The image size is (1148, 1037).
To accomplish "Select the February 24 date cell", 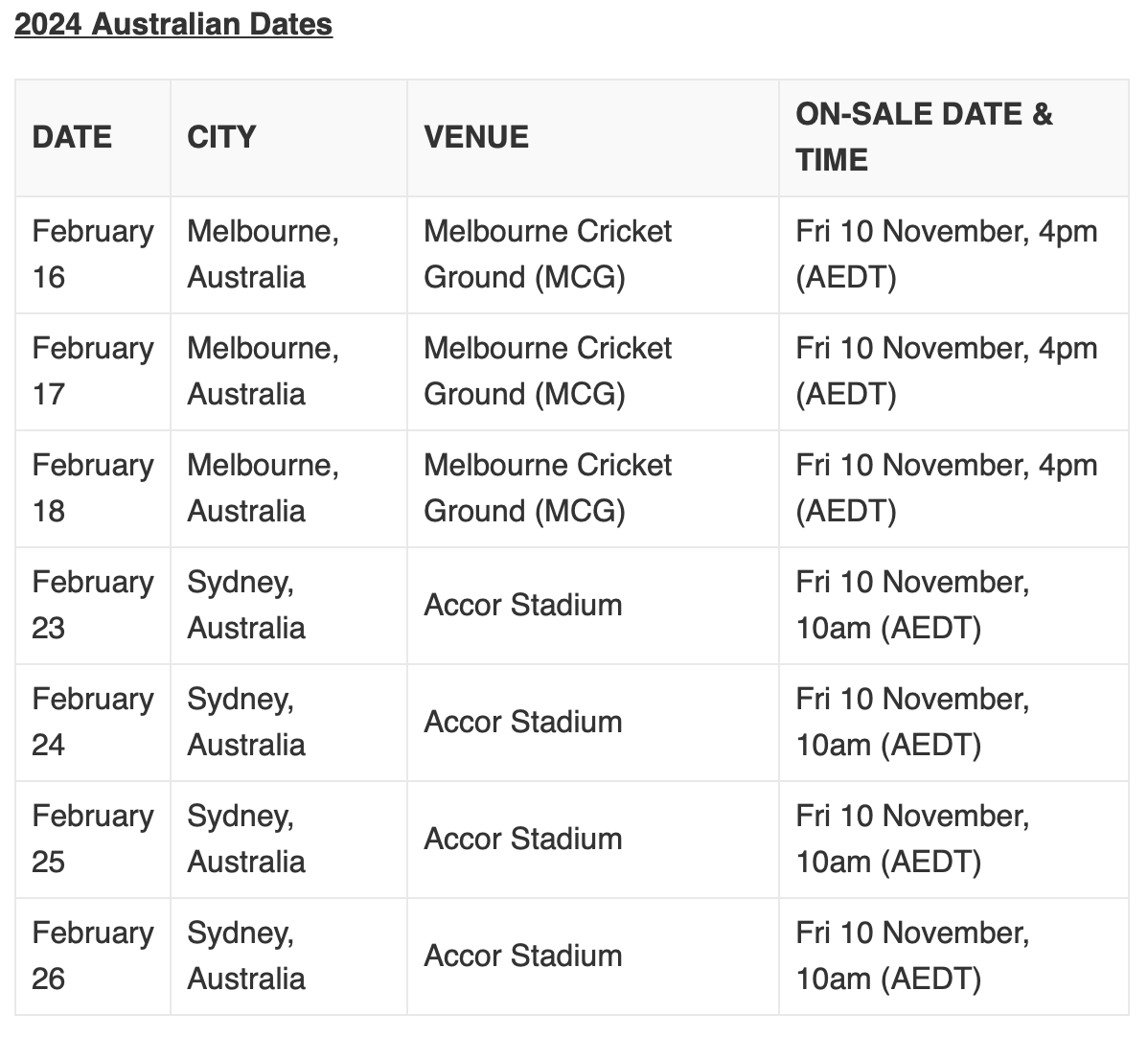I will tap(93, 723).
